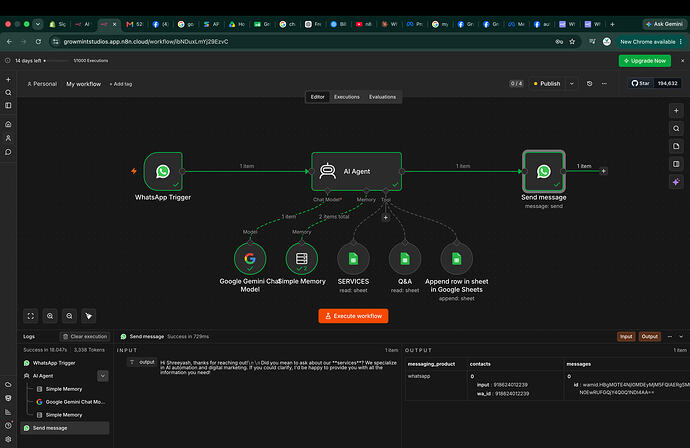Click Clear execution in logs

pos(85,337)
